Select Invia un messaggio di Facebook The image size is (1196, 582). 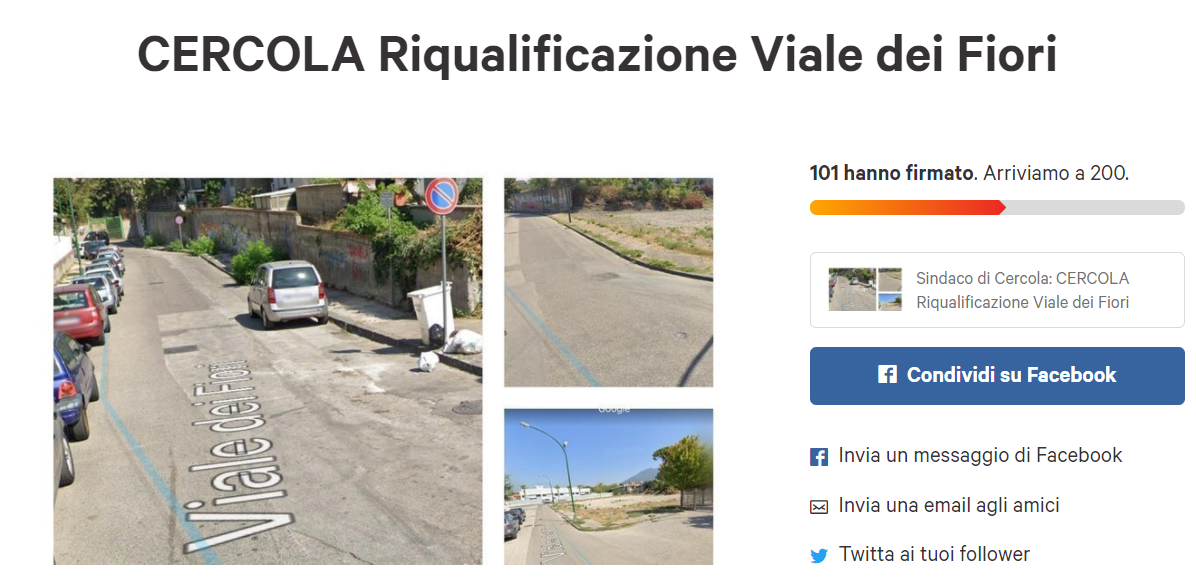[x=980, y=455]
